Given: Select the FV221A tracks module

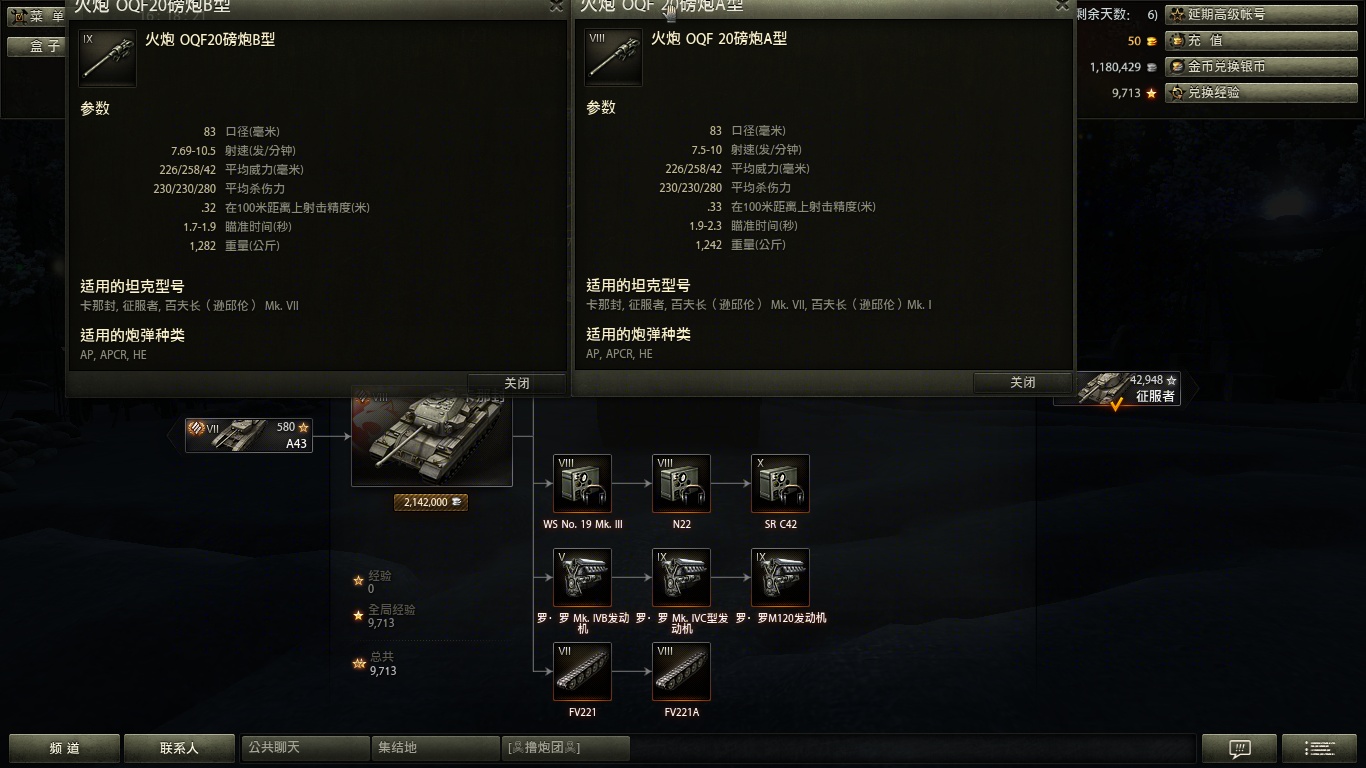Looking at the screenshot, I should (681, 672).
